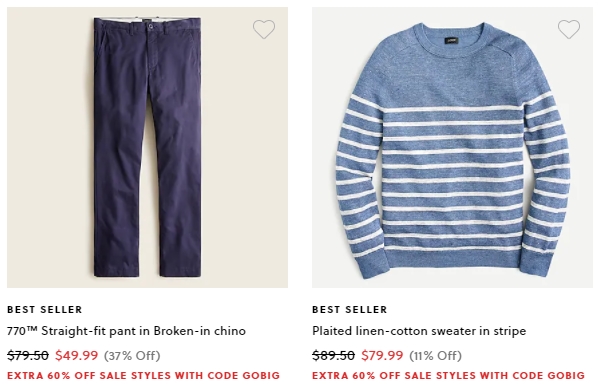Open the navy chino pant product image
Screen dimensions: 603x385
147,147
